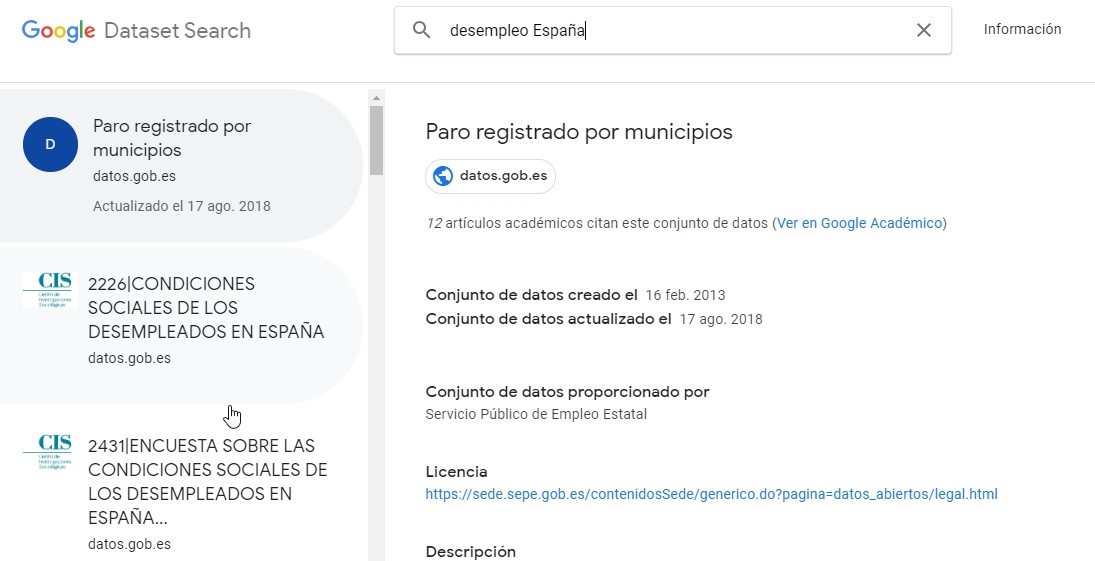Image resolution: width=1095 pixels, height=561 pixels.
Task: Open the sede.sepe.gob.es license link
Action: pyautogui.click(x=711, y=494)
